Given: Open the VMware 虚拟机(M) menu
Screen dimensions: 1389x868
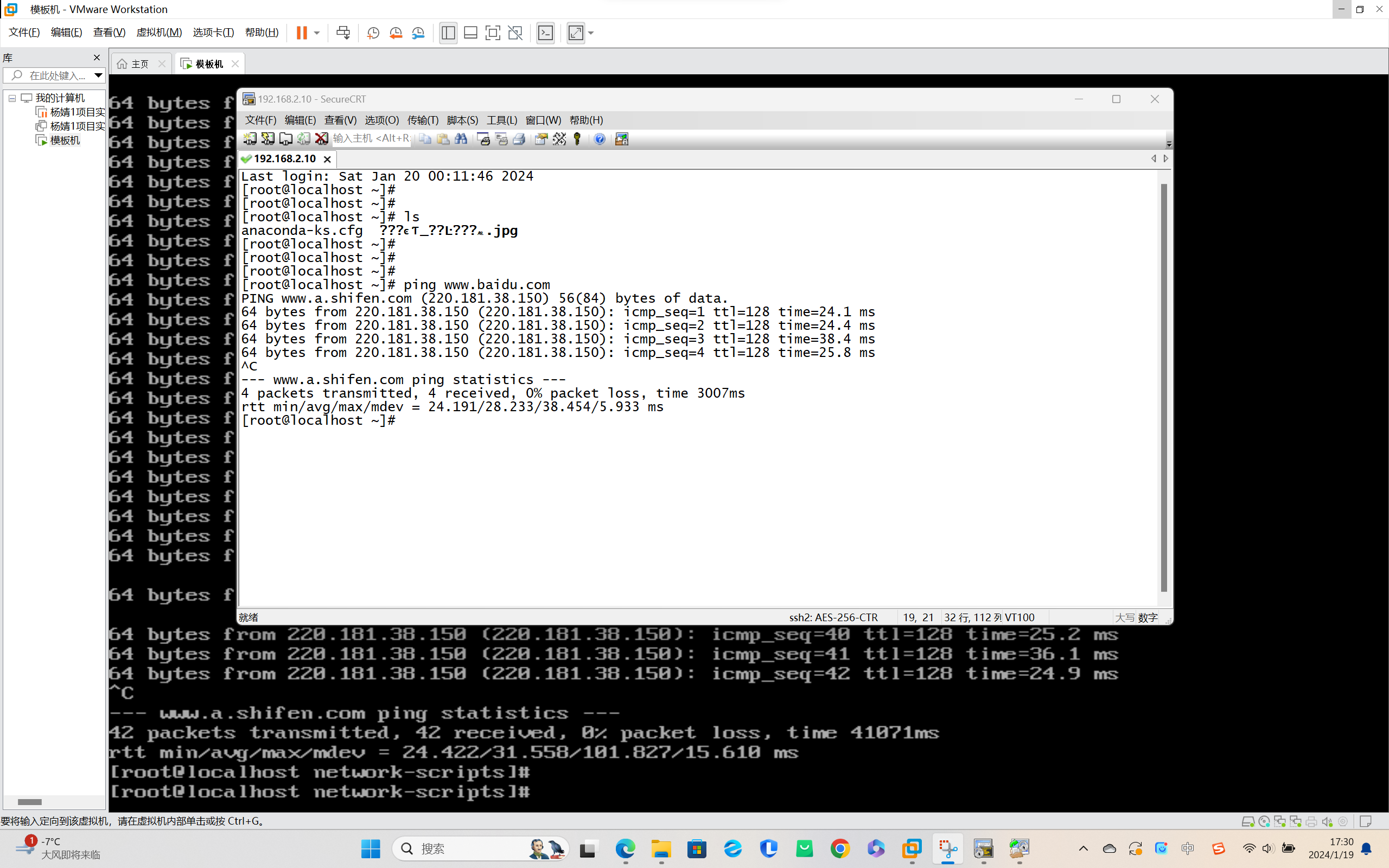Looking at the screenshot, I should point(159,33).
